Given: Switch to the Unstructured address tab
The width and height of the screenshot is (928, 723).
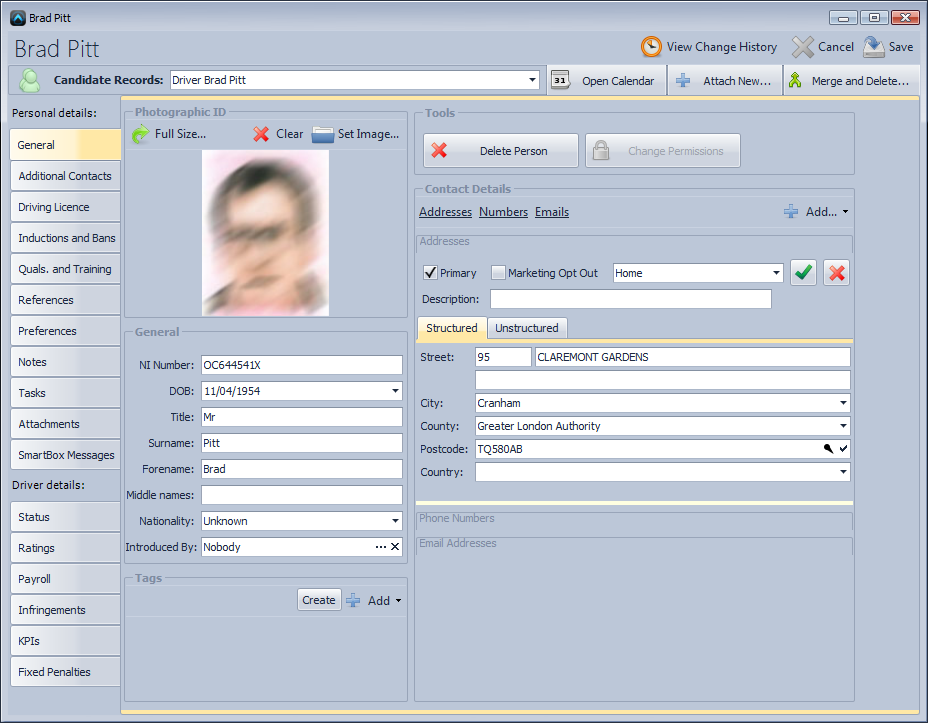Looking at the screenshot, I should tap(527, 328).
